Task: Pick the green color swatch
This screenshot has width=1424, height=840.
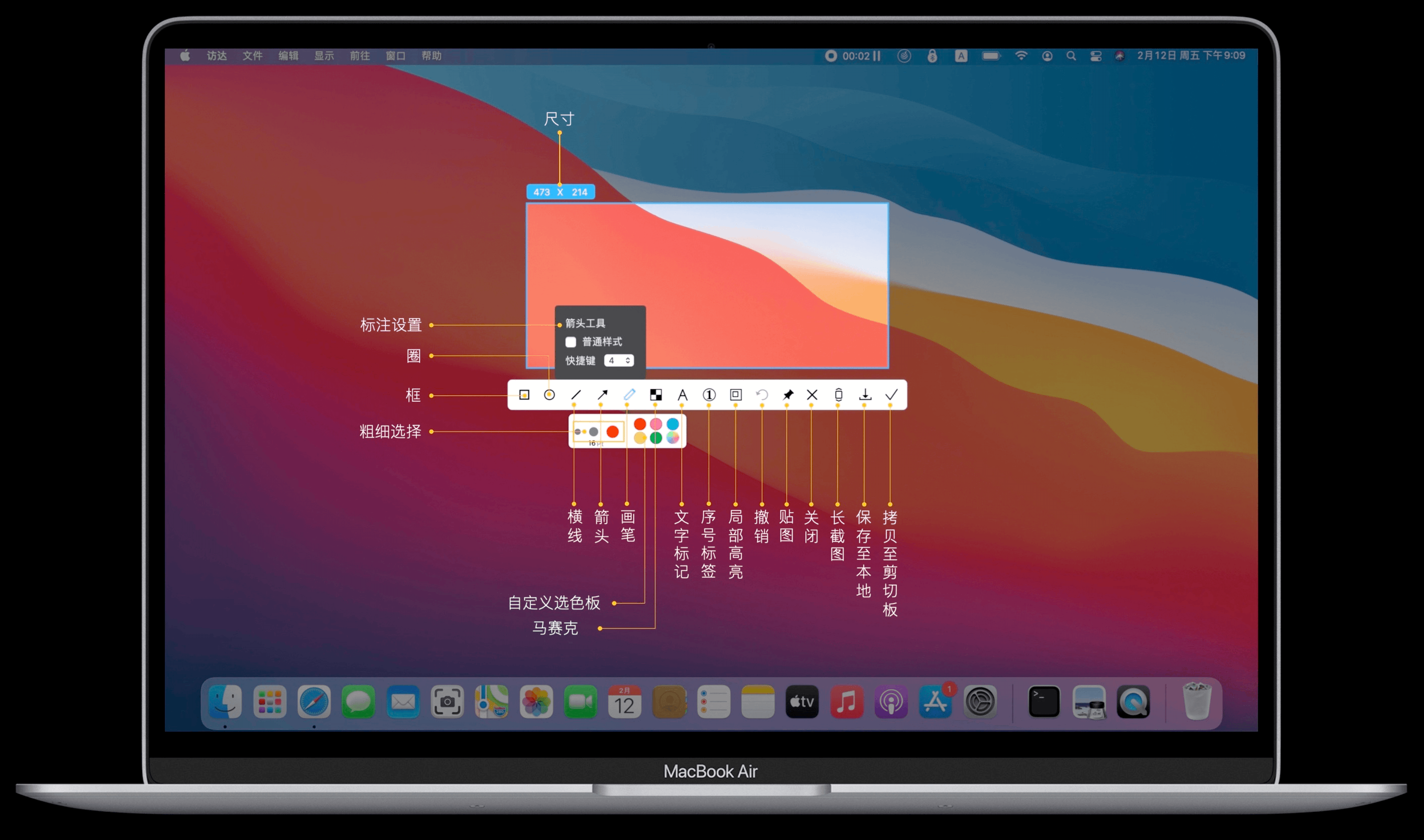Action: (656, 438)
